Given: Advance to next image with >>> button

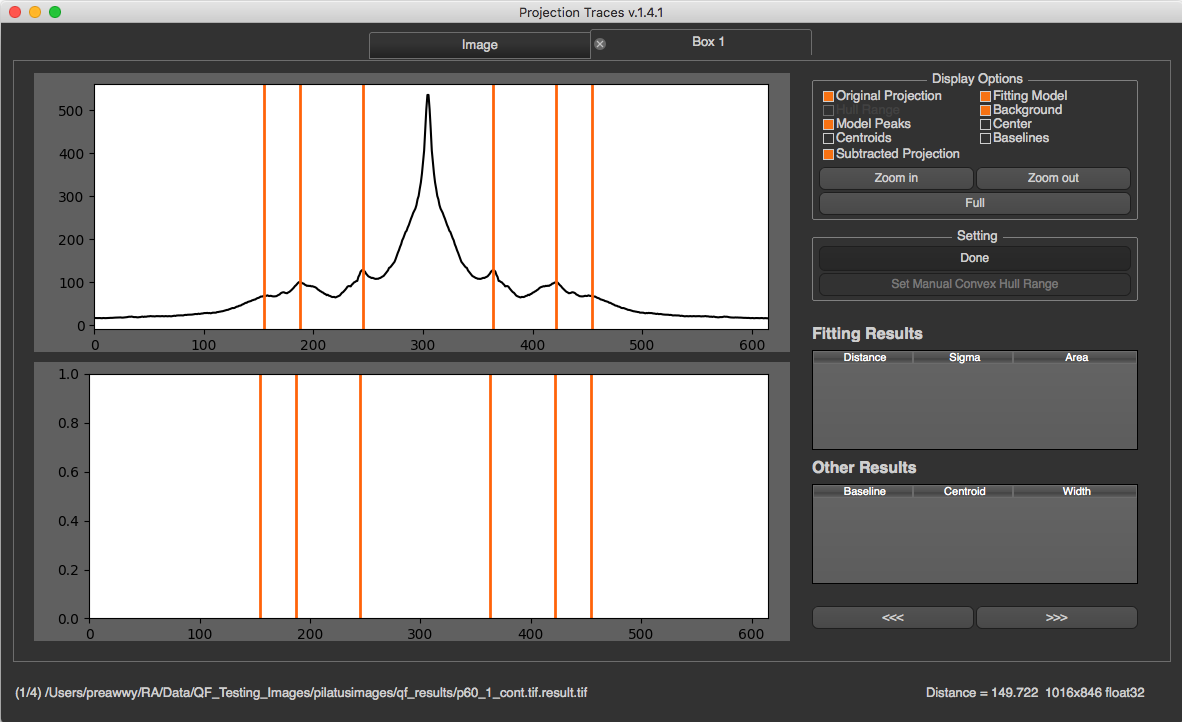Looking at the screenshot, I should [x=1057, y=617].
